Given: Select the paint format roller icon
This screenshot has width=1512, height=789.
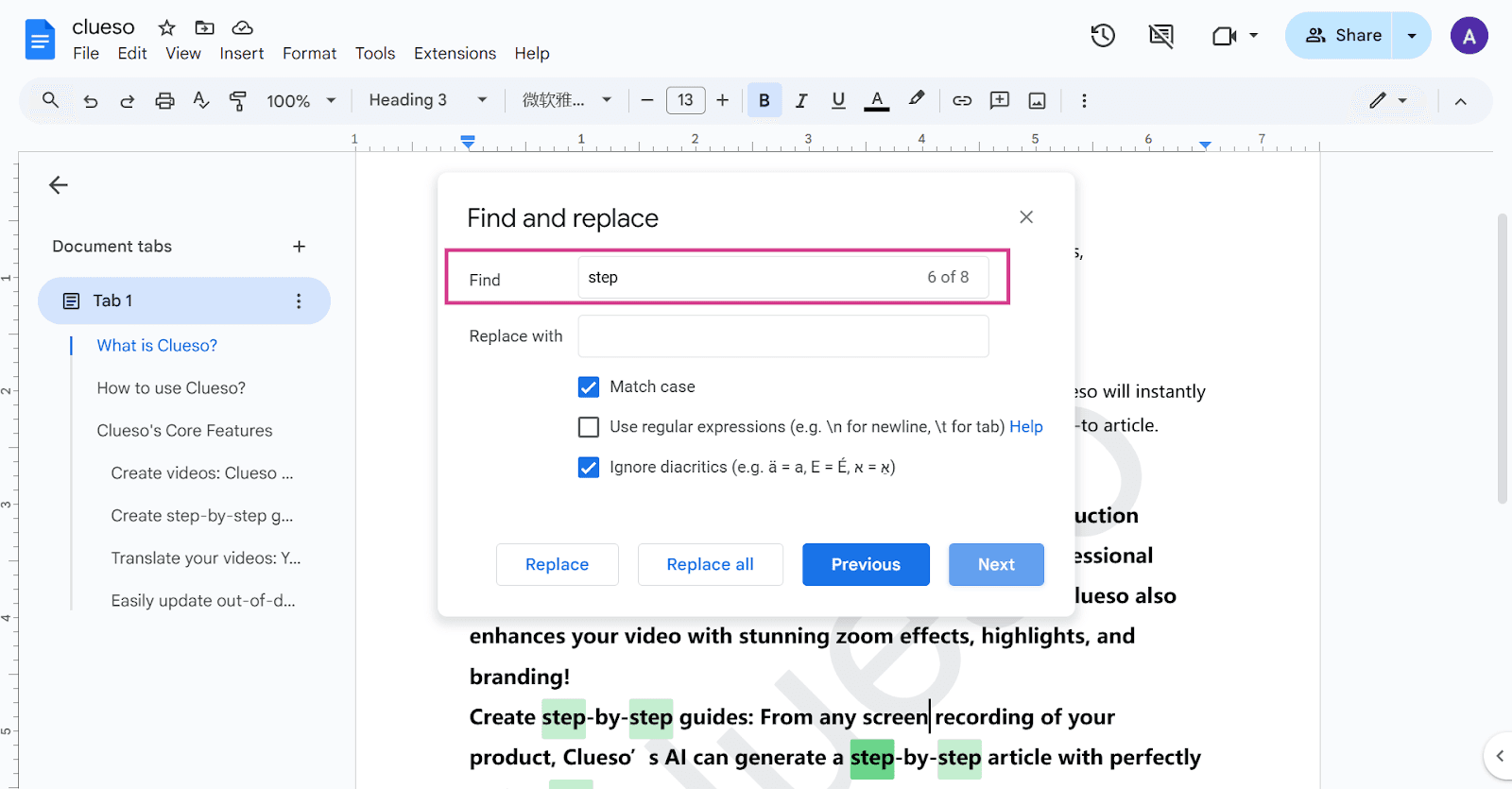Looking at the screenshot, I should (238, 100).
